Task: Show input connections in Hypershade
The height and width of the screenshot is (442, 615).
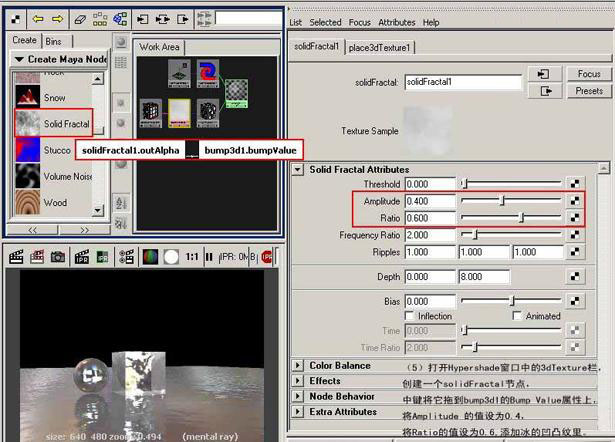Action: click(142, 19)
